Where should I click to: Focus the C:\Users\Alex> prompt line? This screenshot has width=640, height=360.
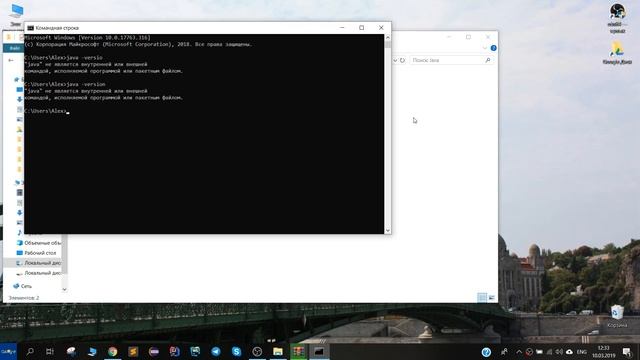tap(47, 111)
